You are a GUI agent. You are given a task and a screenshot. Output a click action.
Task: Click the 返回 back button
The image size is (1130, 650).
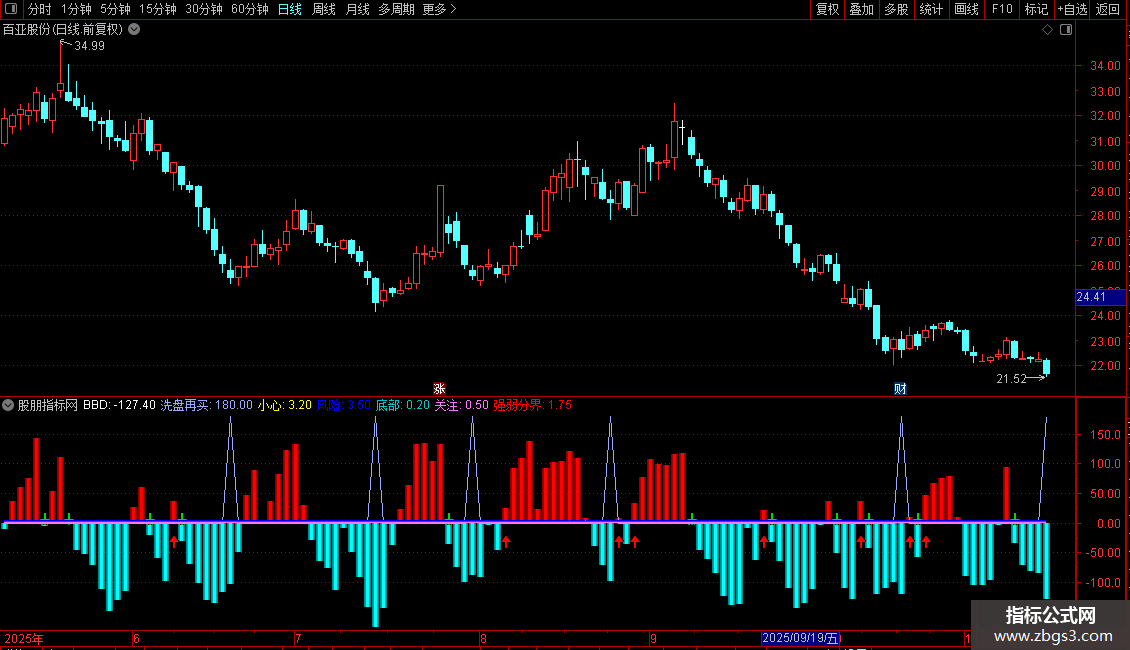pos(1108,9)
